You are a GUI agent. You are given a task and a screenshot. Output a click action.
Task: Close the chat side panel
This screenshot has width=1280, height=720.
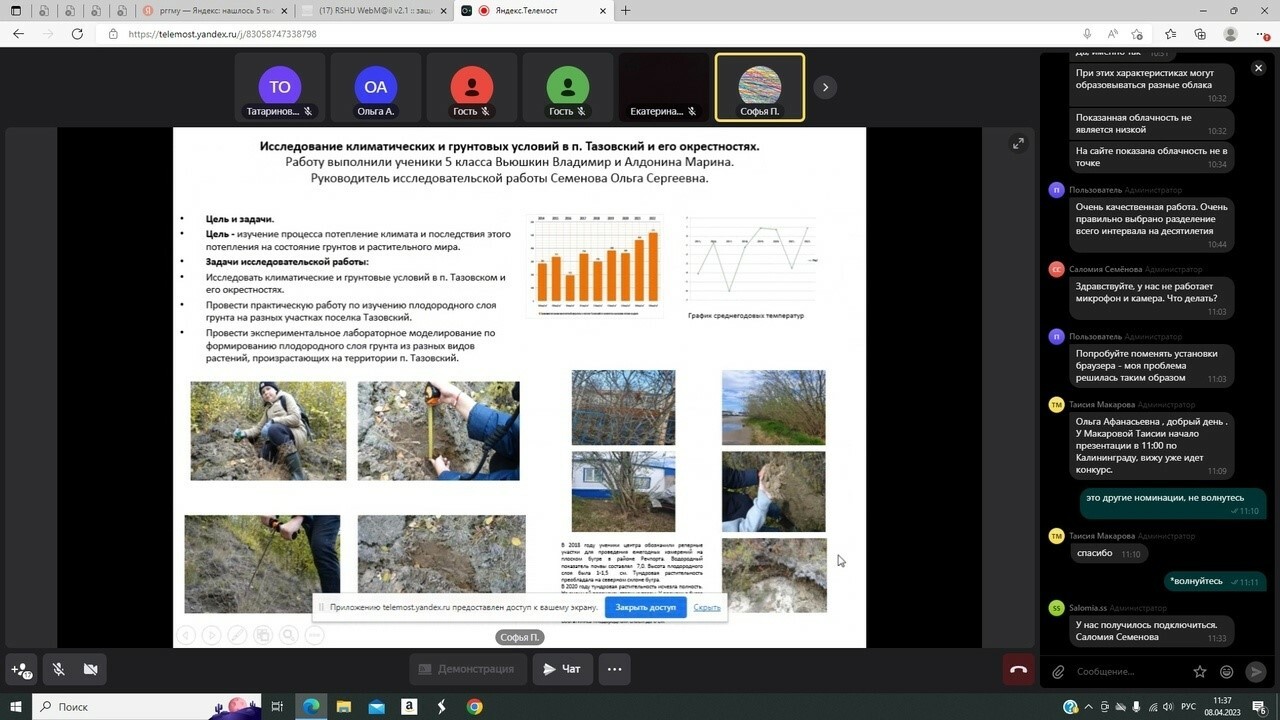(x=1258, y=68)
